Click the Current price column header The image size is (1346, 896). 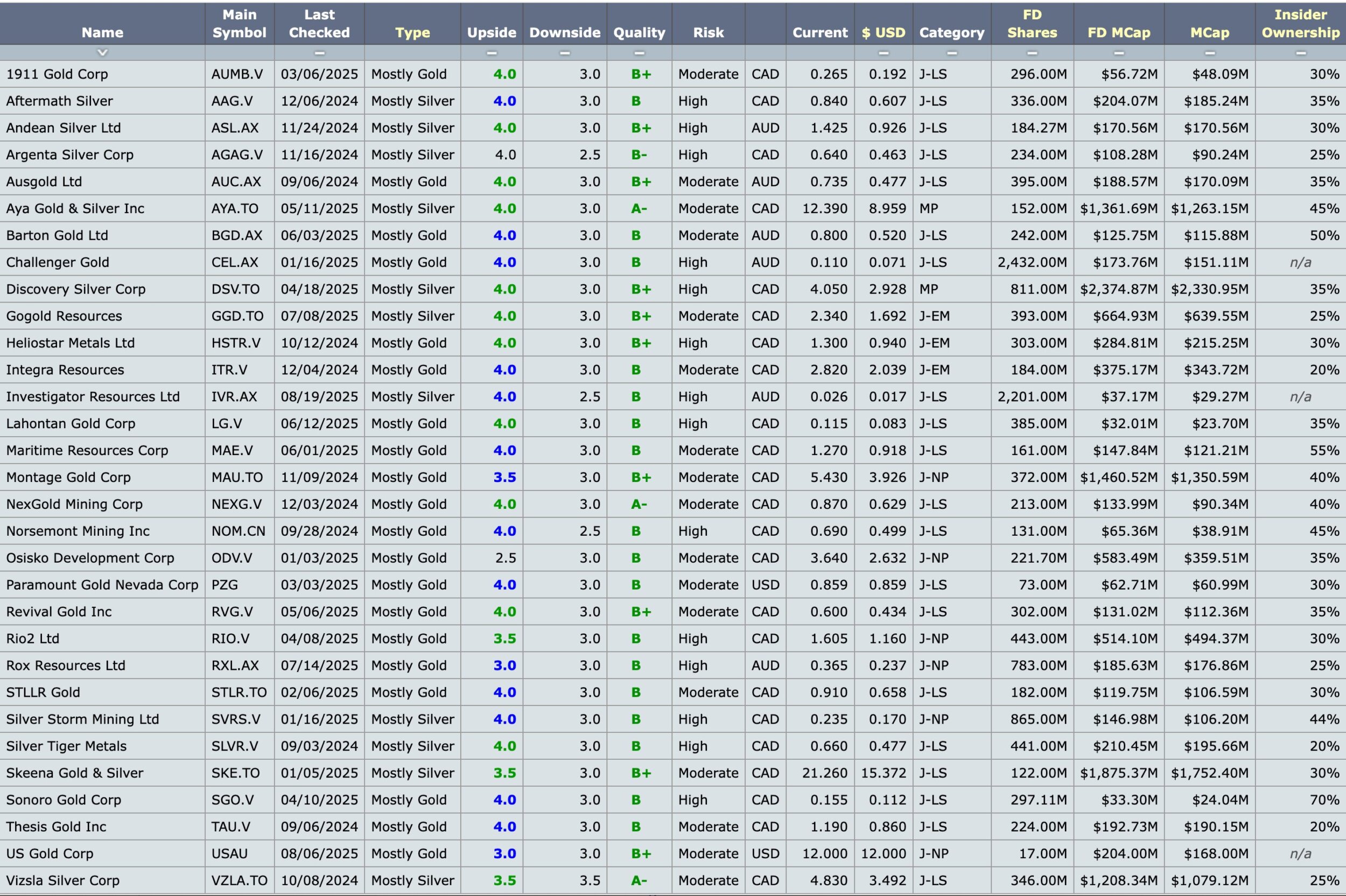[x=820, y=32]
